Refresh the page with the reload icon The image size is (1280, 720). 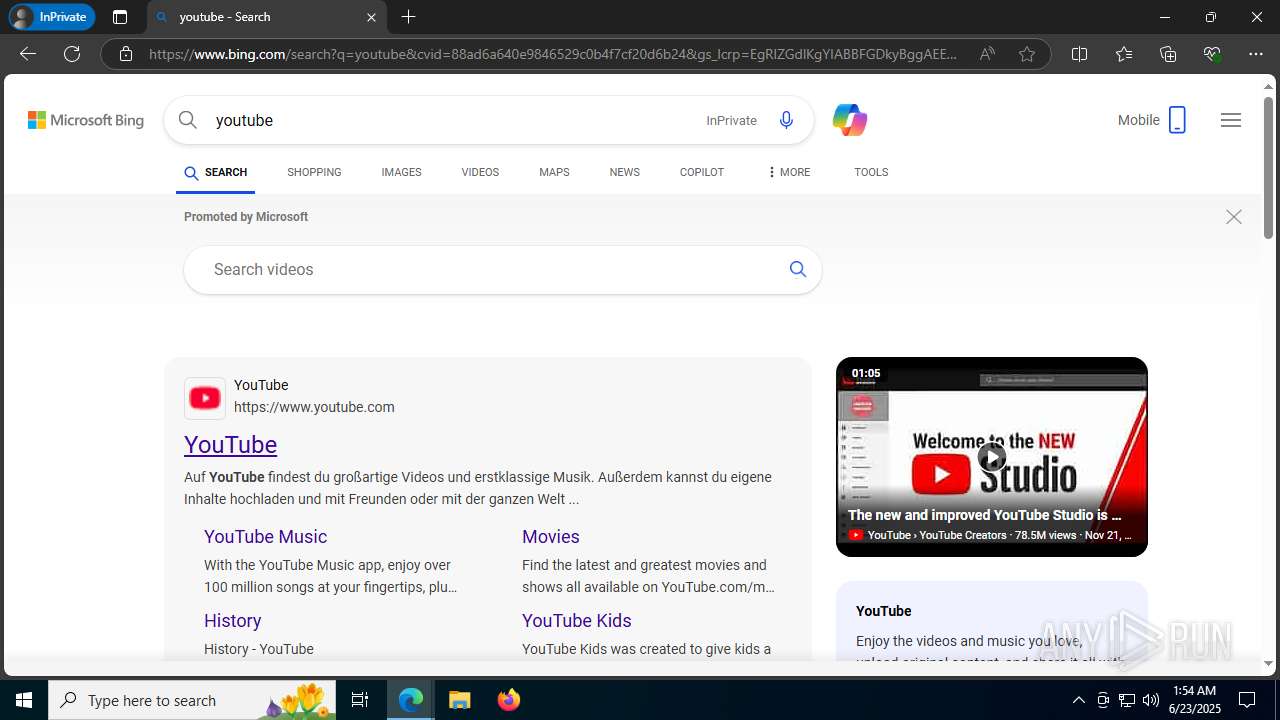tap(72, 54)
